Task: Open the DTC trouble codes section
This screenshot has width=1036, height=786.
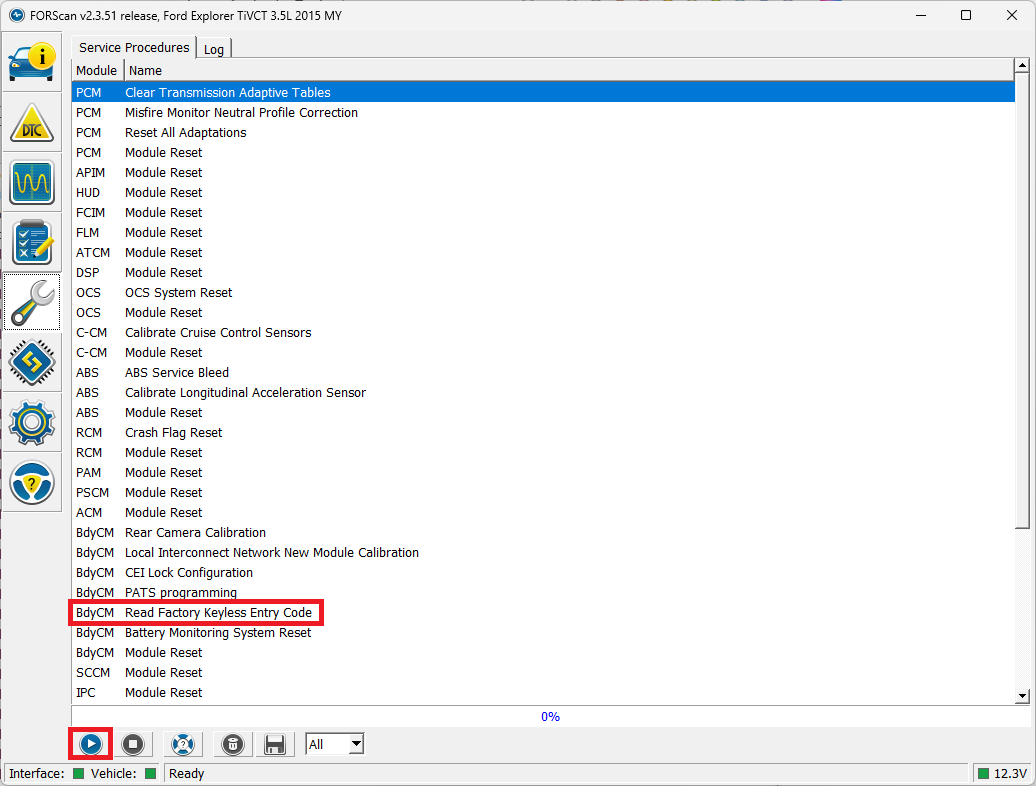Action: tap(32, 122)
